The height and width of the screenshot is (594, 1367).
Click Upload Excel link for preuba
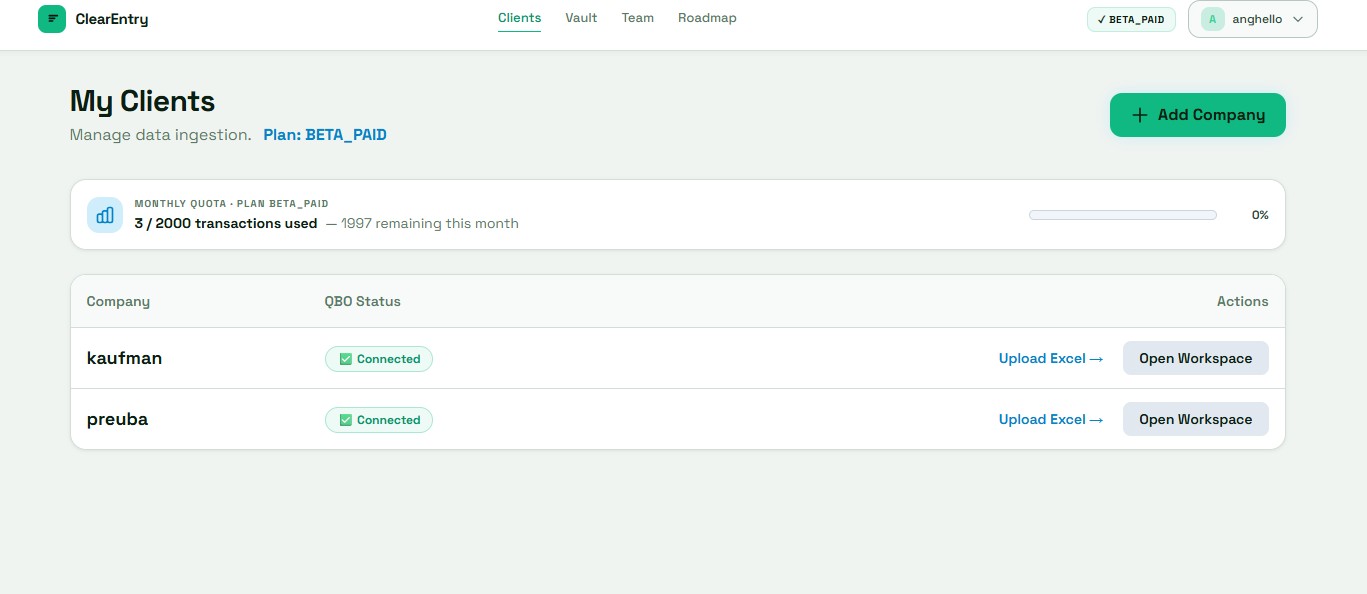(1051, 419)
